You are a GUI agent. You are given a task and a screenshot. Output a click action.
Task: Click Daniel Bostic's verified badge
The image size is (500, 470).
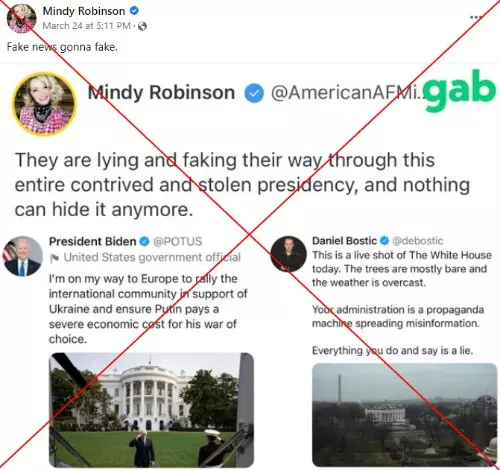(x=384, y=240)
